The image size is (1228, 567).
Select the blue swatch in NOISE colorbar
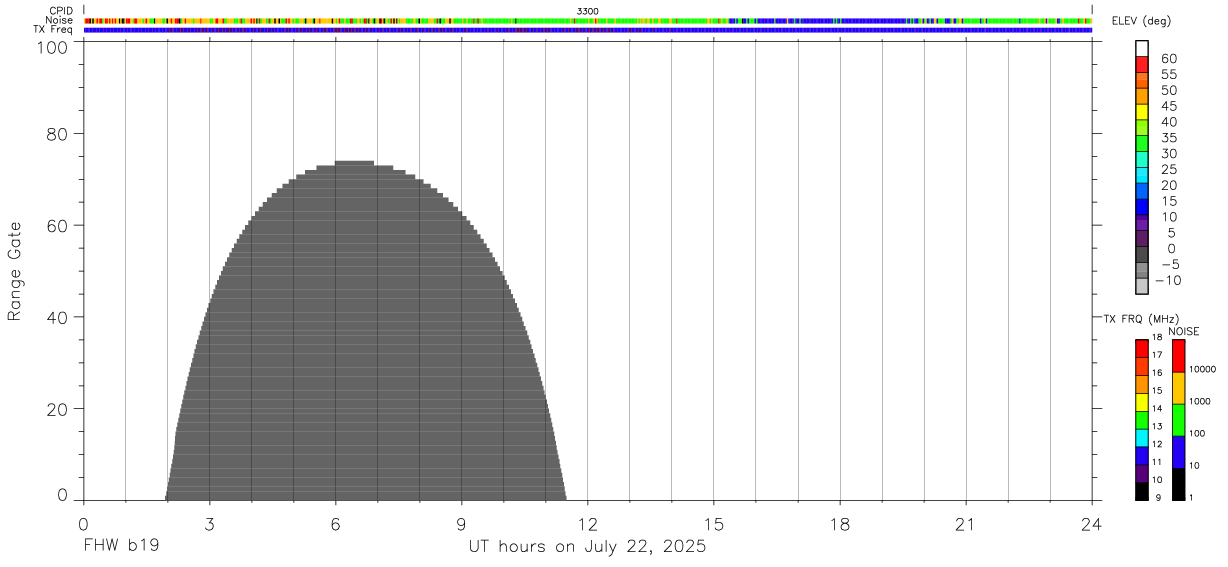pyautogui.click(x=1179, y=452)
